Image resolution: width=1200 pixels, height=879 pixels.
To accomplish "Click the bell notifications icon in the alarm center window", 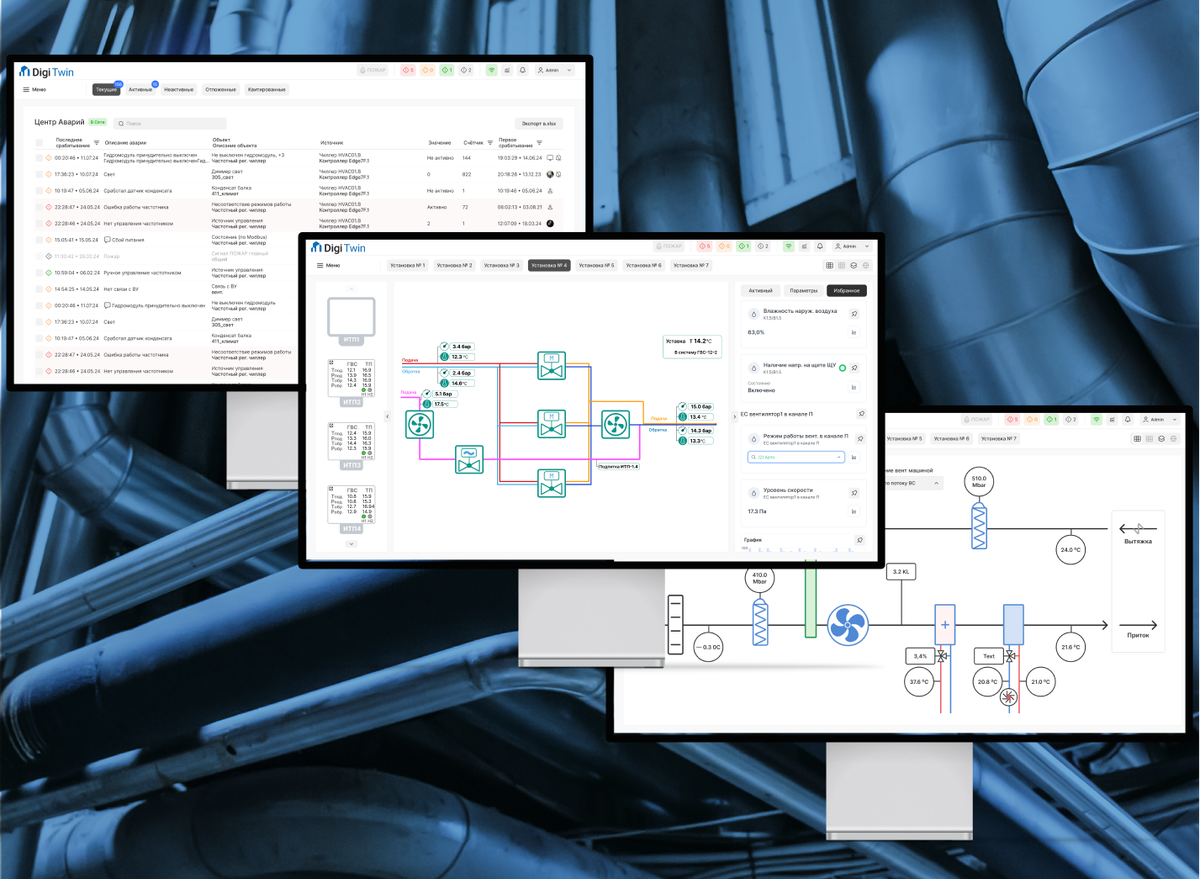I will click(x=522, y=71).
